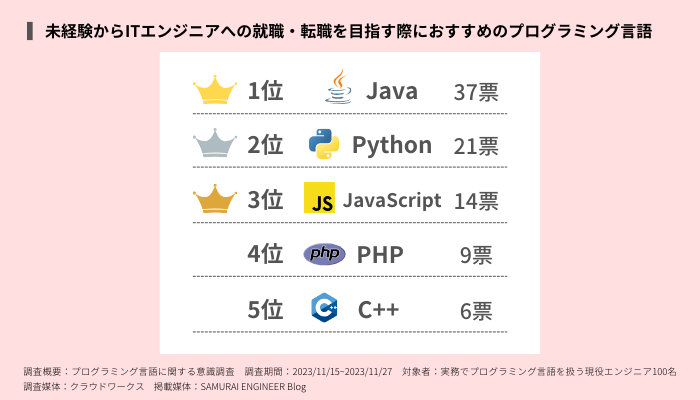Click the 14票 vote count
Viewport: 700px width, 400px height.
(x=475, y=200)
